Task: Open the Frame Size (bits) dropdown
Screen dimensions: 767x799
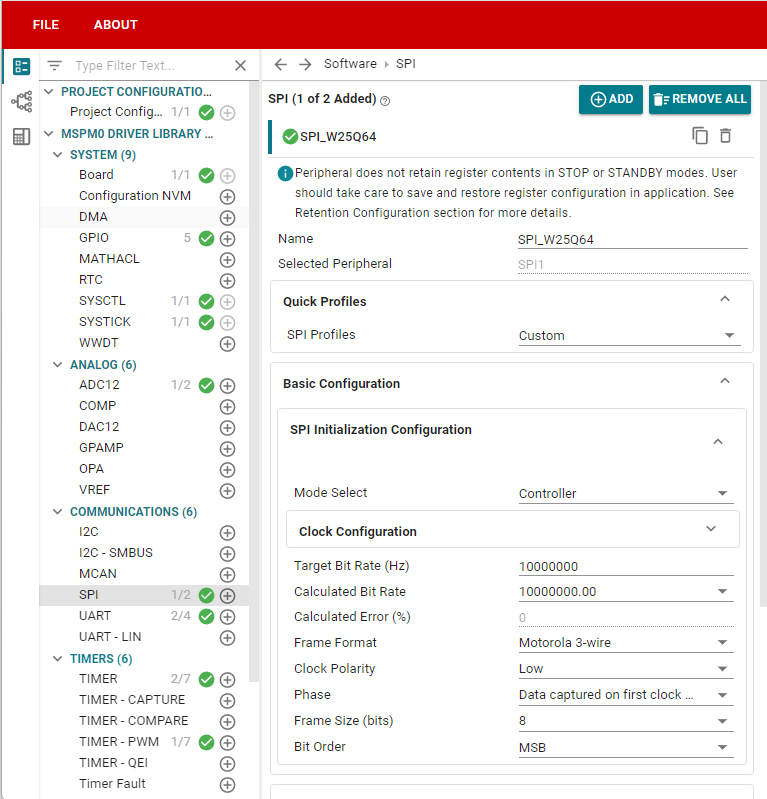Action: (626, 721)
